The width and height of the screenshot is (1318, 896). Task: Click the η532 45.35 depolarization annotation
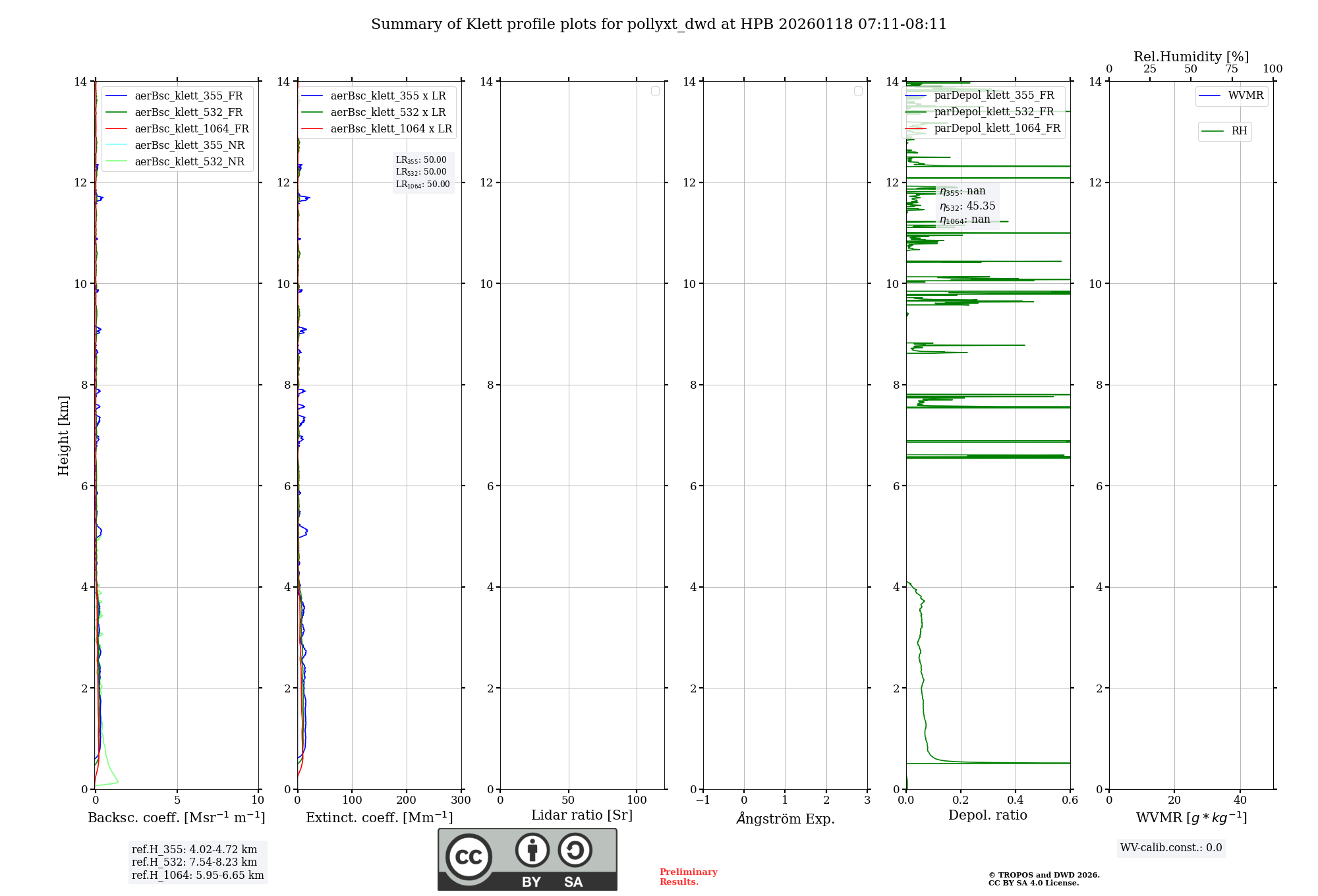click(x=967, y=206)
